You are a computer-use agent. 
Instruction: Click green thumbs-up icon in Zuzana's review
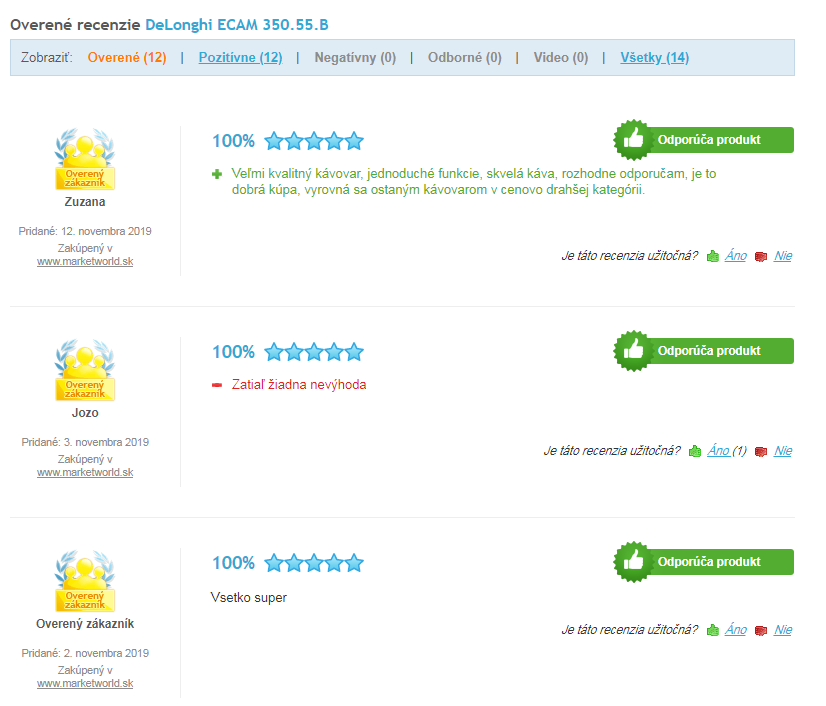pos(713,256)
